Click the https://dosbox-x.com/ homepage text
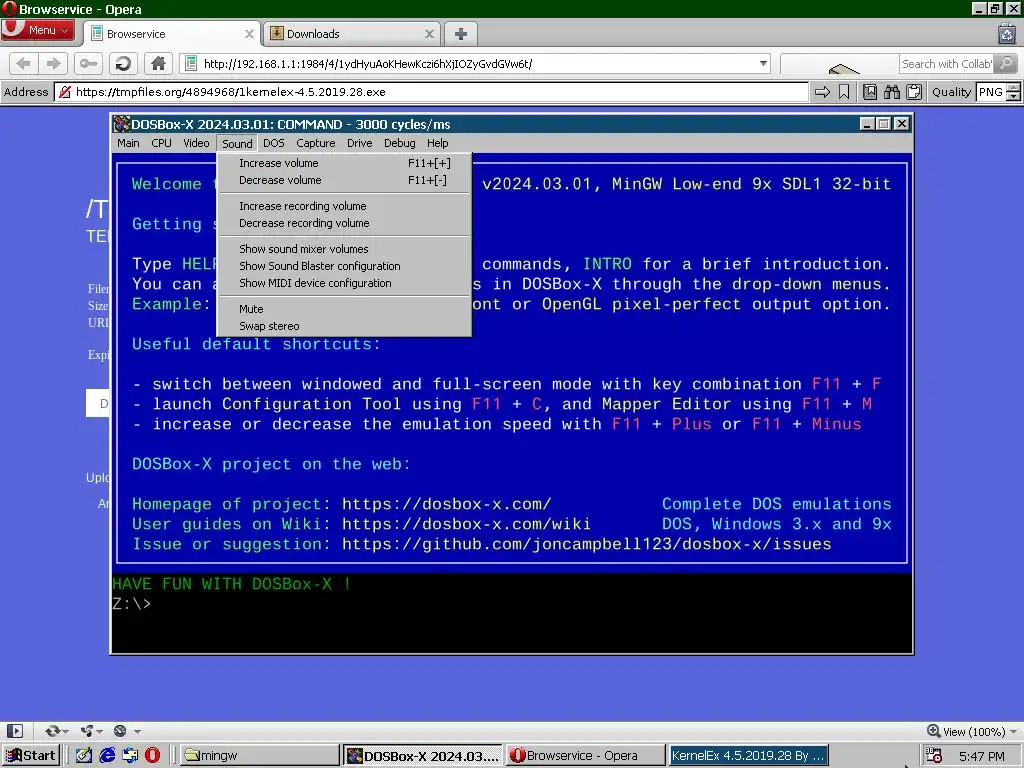Image resolution: width=1024 pixels, height=768 pixels. pos(447,504)
